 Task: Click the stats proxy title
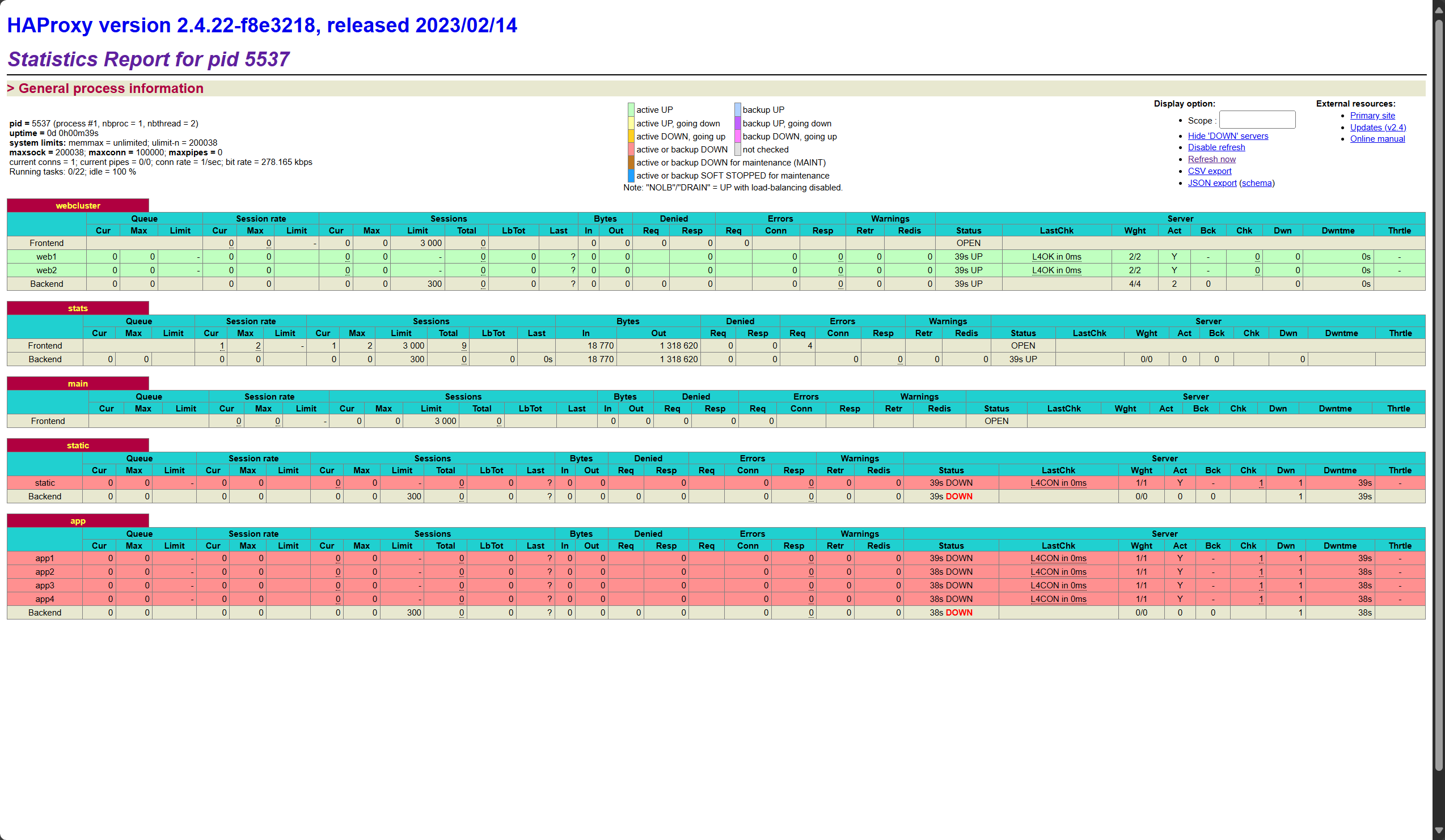point(78,308)
